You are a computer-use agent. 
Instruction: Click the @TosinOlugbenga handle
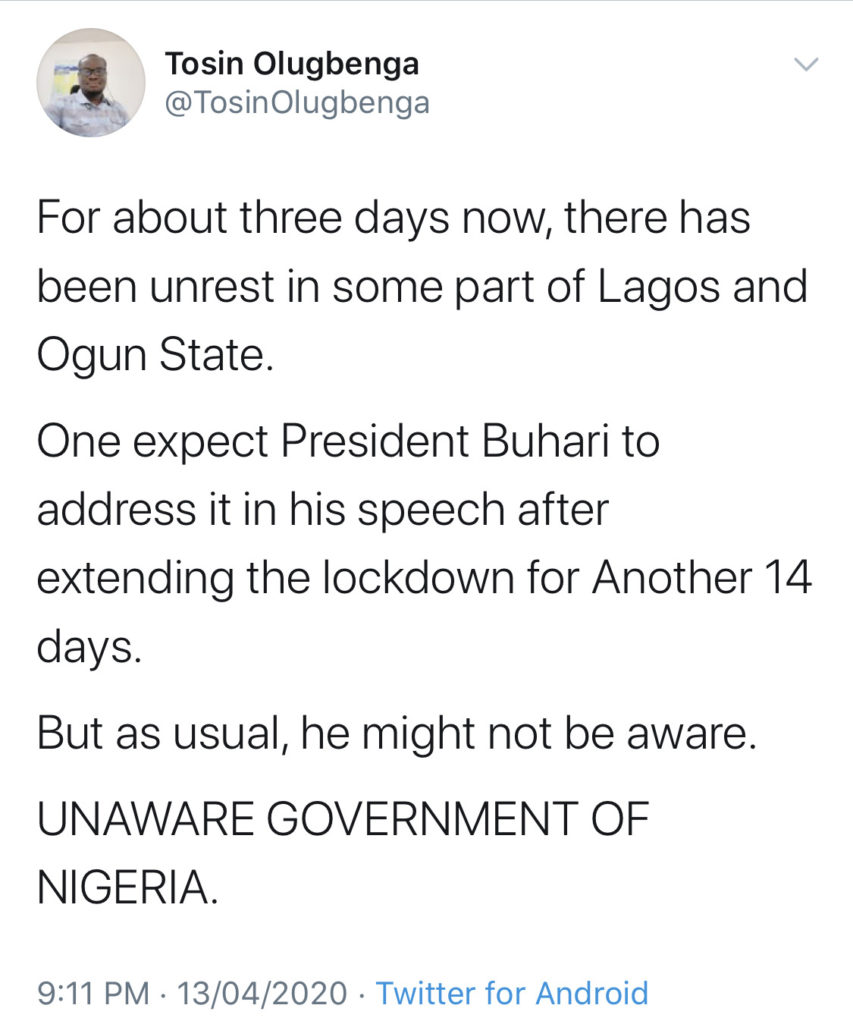point(295,103)
